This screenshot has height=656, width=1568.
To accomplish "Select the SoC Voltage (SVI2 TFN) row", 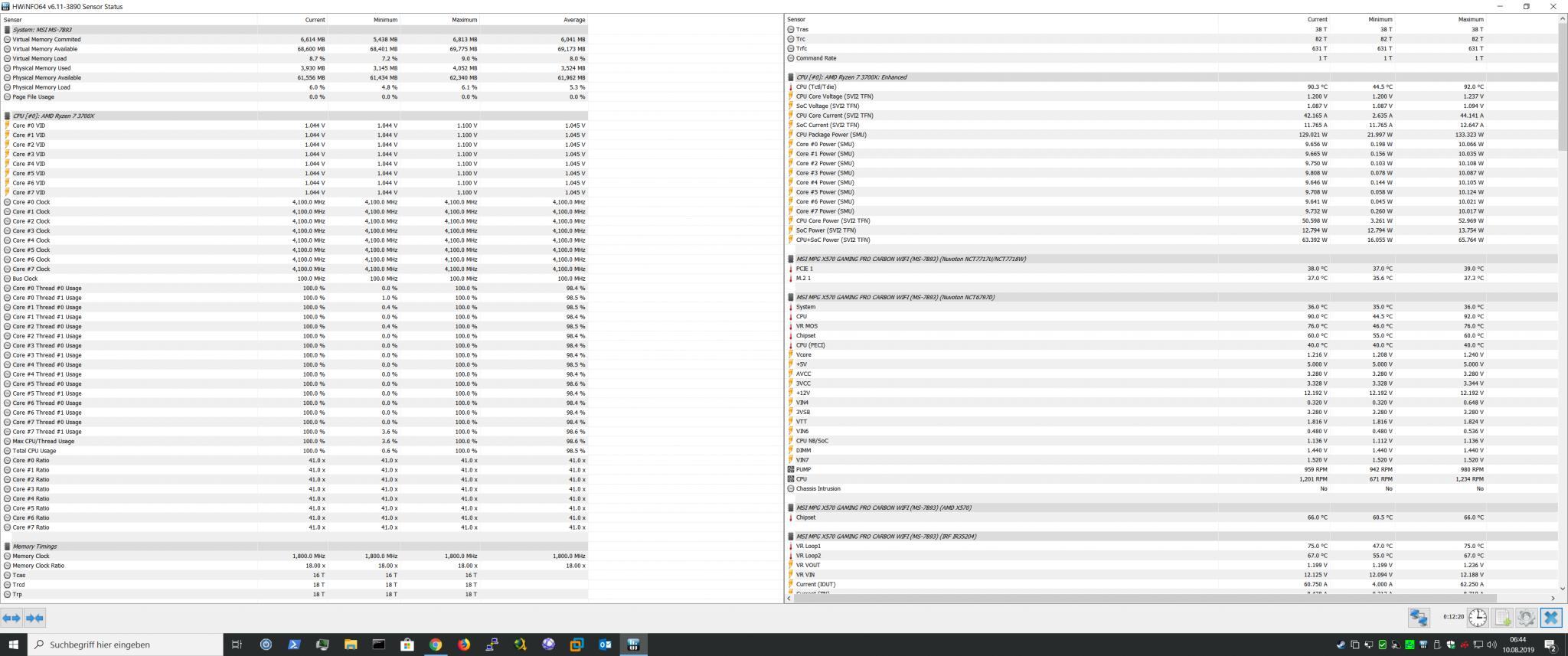I will coord(1171,106).
